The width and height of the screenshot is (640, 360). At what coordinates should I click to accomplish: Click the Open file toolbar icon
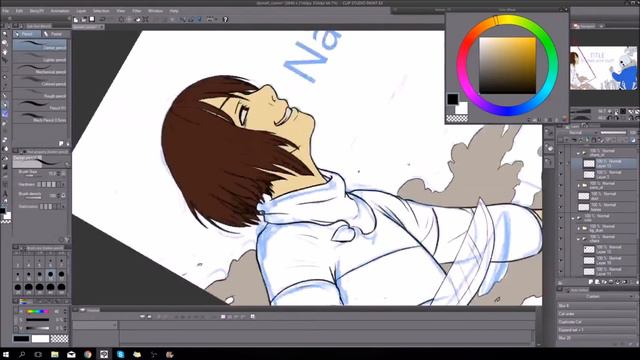coord(84,19)
